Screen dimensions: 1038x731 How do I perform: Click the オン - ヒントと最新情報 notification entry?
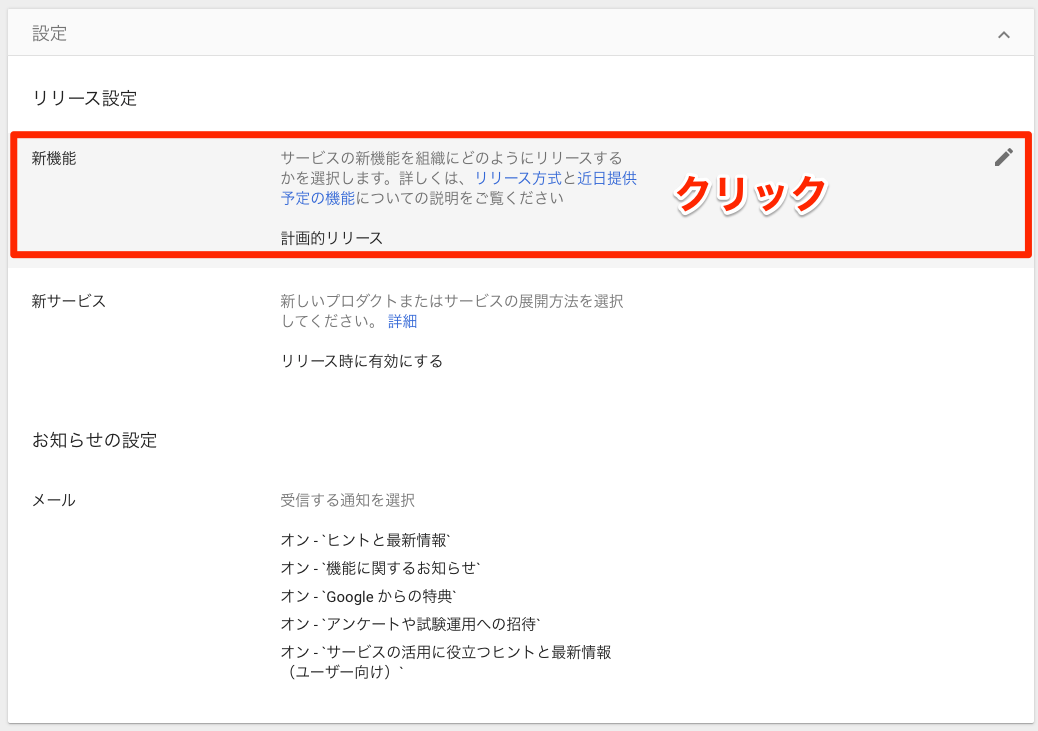point(366,540)
